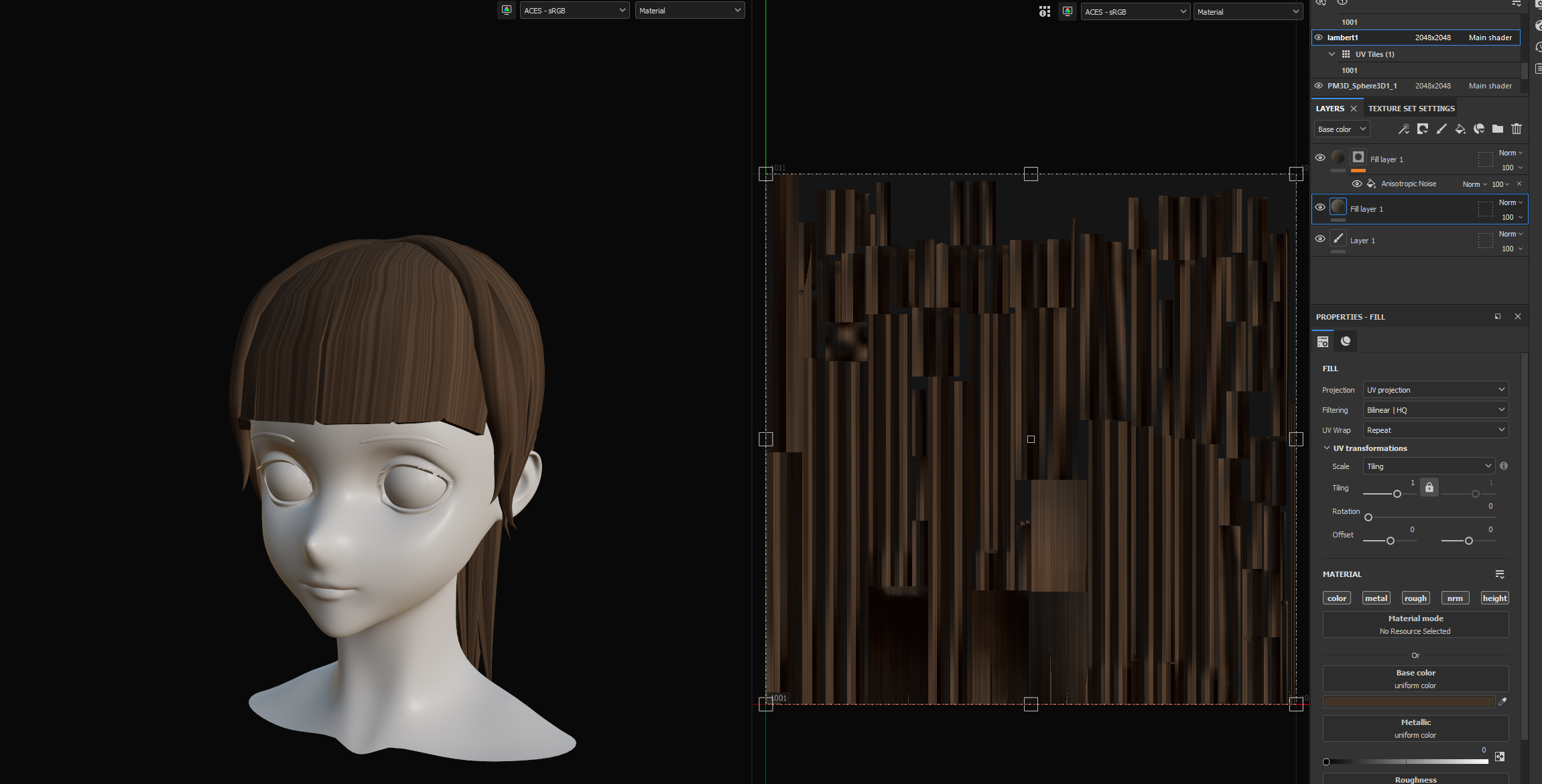Screen dimensions: 1542x784
Task: Open the ACES - sRGB dropdown in 3D viewport
Action: [x=574, y=10]
